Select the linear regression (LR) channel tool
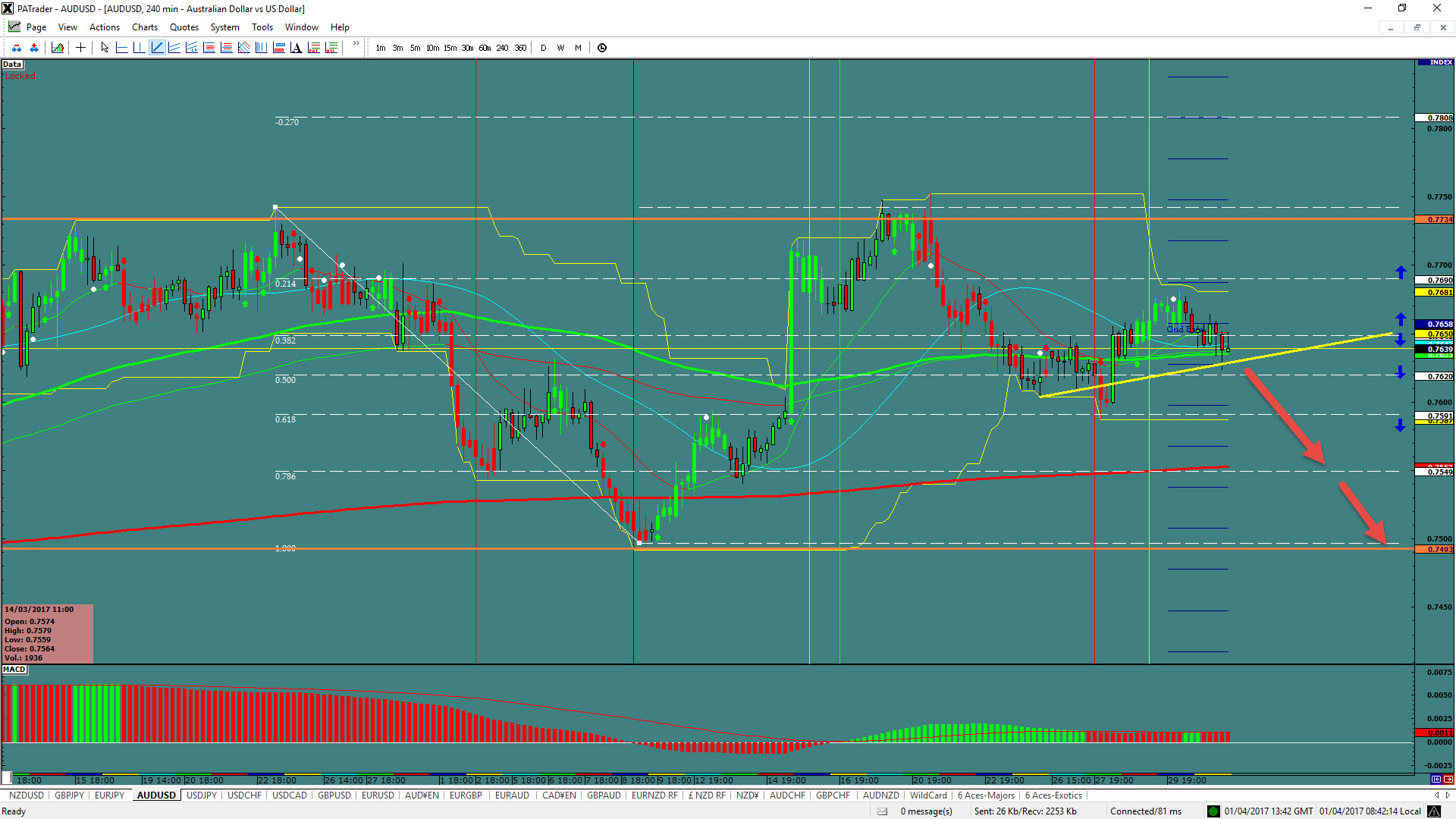Viewport: 1456px width, 819px height. click(192, 48)
